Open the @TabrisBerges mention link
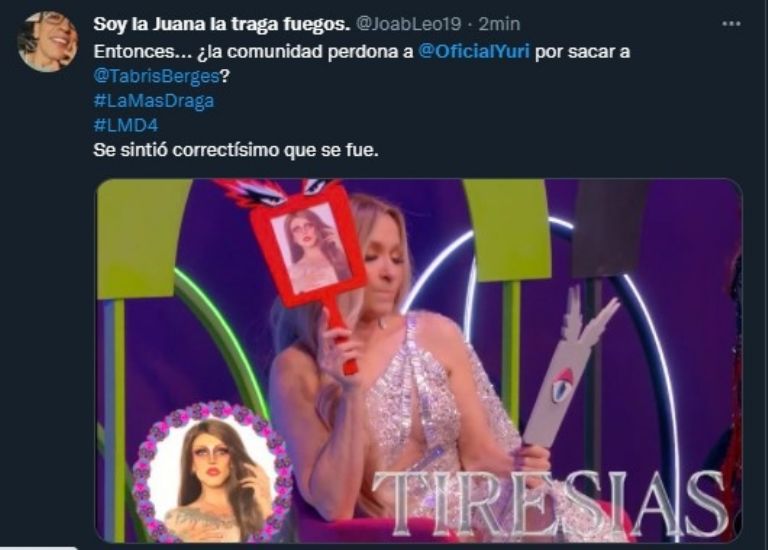The width and height of the screenshot is (768, 550). point(156,76)
